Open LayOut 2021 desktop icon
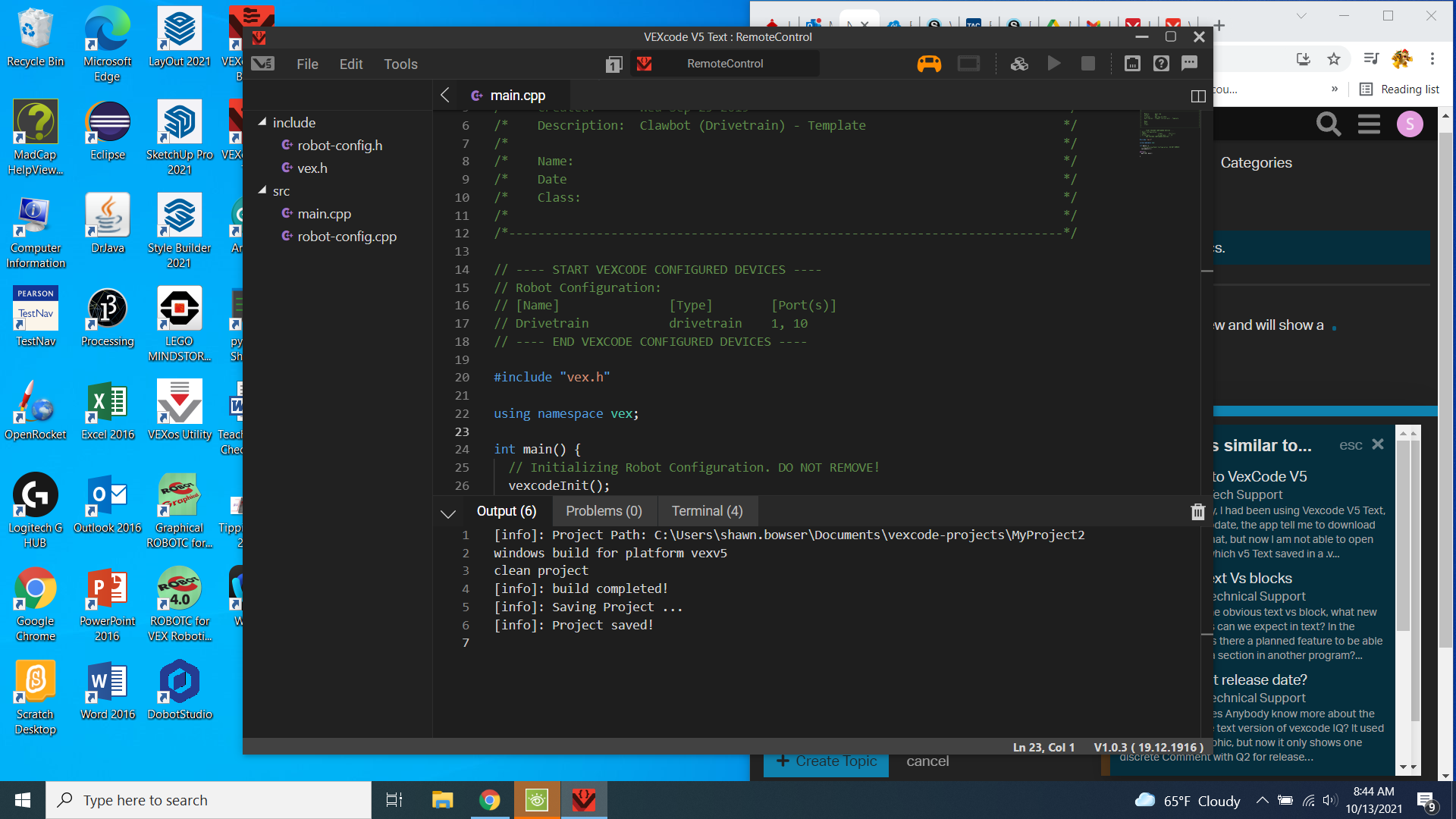Screen dimensions: 1456x819 179,38
